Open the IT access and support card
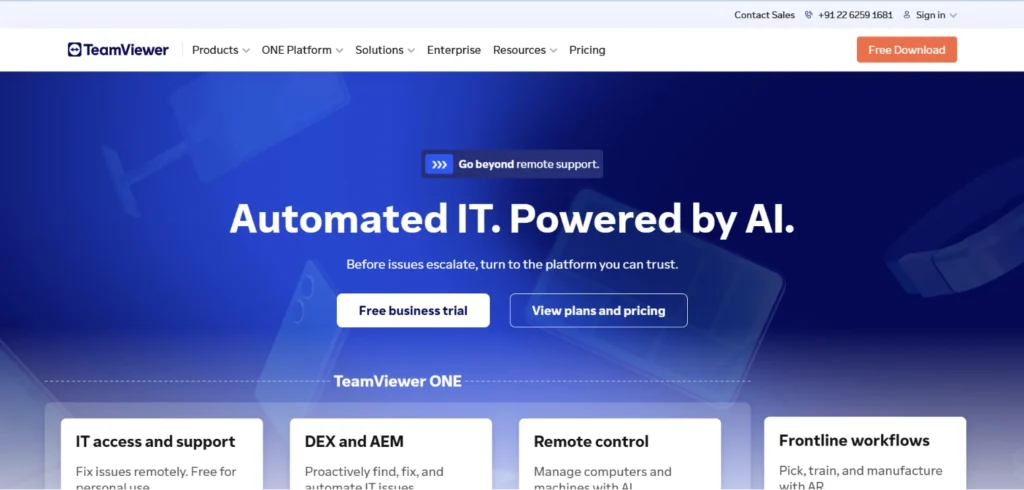The image size is (1024, 490). 162,454
